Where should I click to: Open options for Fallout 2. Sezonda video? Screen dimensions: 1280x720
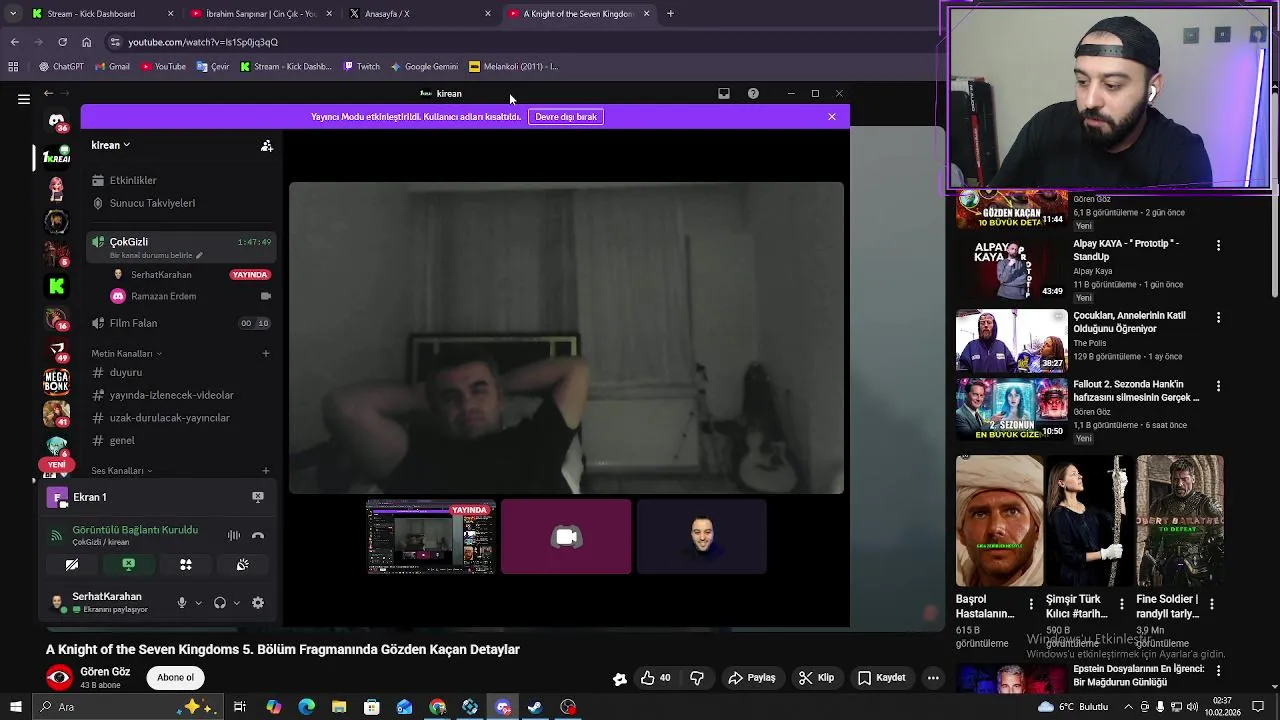(x=1218, y=386)
